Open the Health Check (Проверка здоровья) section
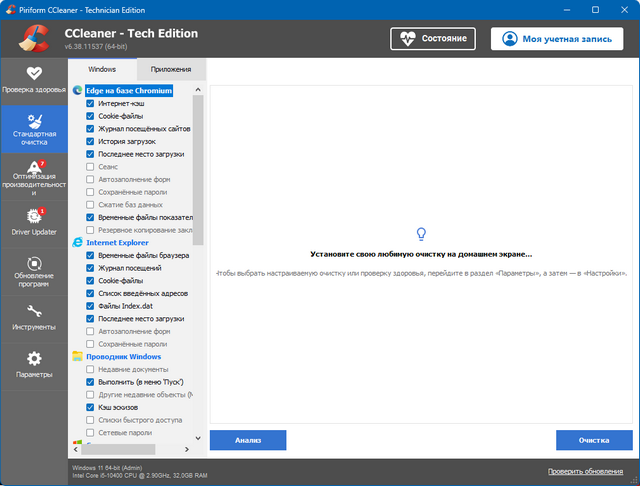 point(34,80)
